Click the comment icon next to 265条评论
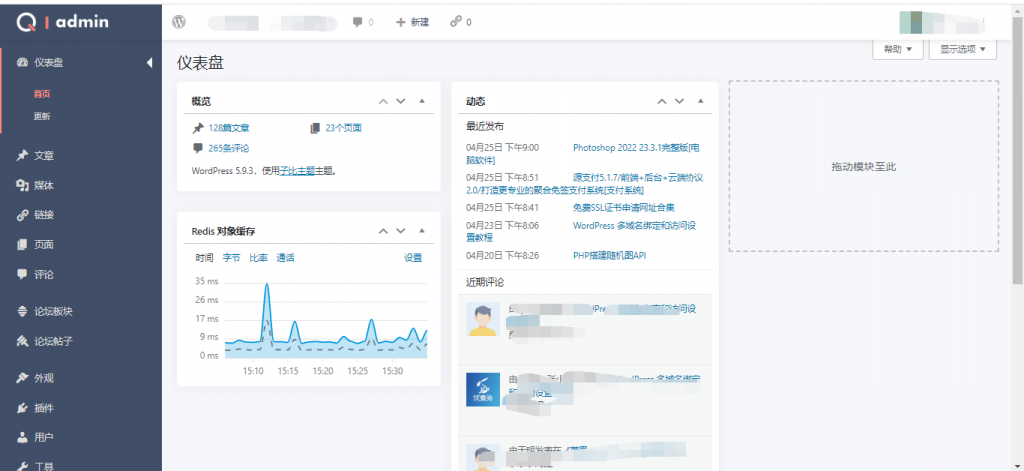 (x=198, y=148)
